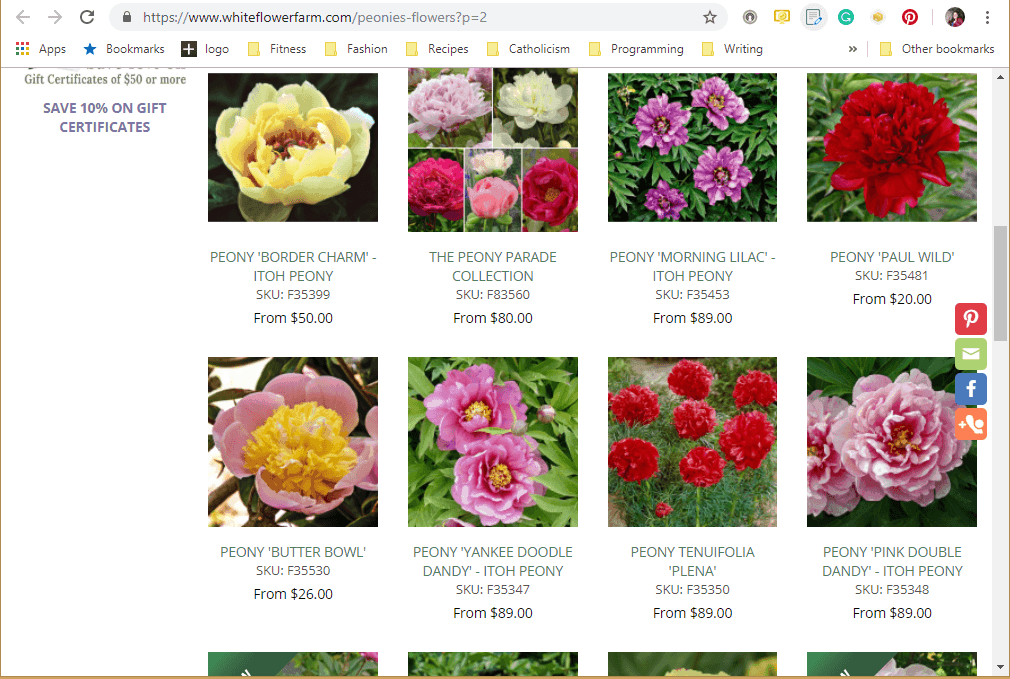Reload the current page
The height and width of the screenshot is (679, 1010).
[x=87, y=16]
